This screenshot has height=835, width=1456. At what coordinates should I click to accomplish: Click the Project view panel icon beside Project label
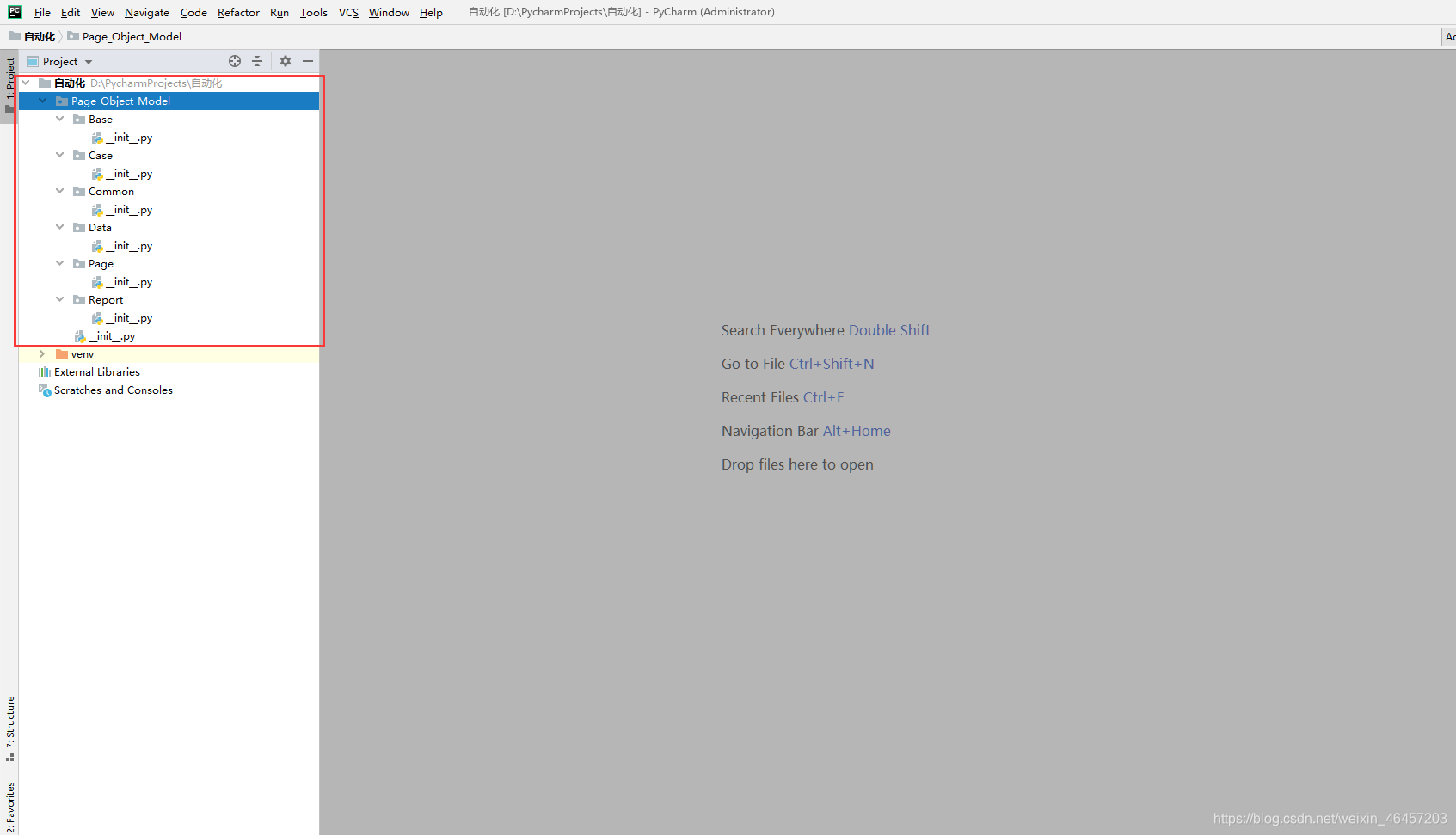click(33, 62)
